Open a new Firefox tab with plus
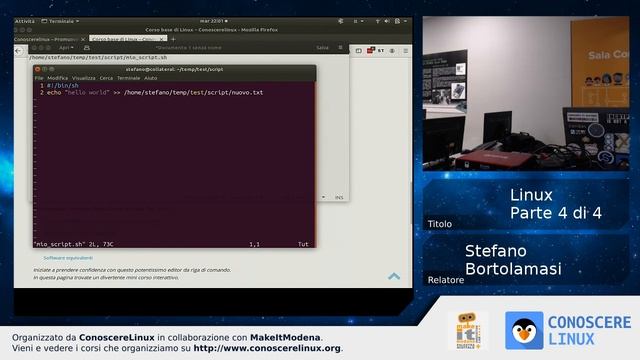The image size is (640, 360). pos(173,39)
